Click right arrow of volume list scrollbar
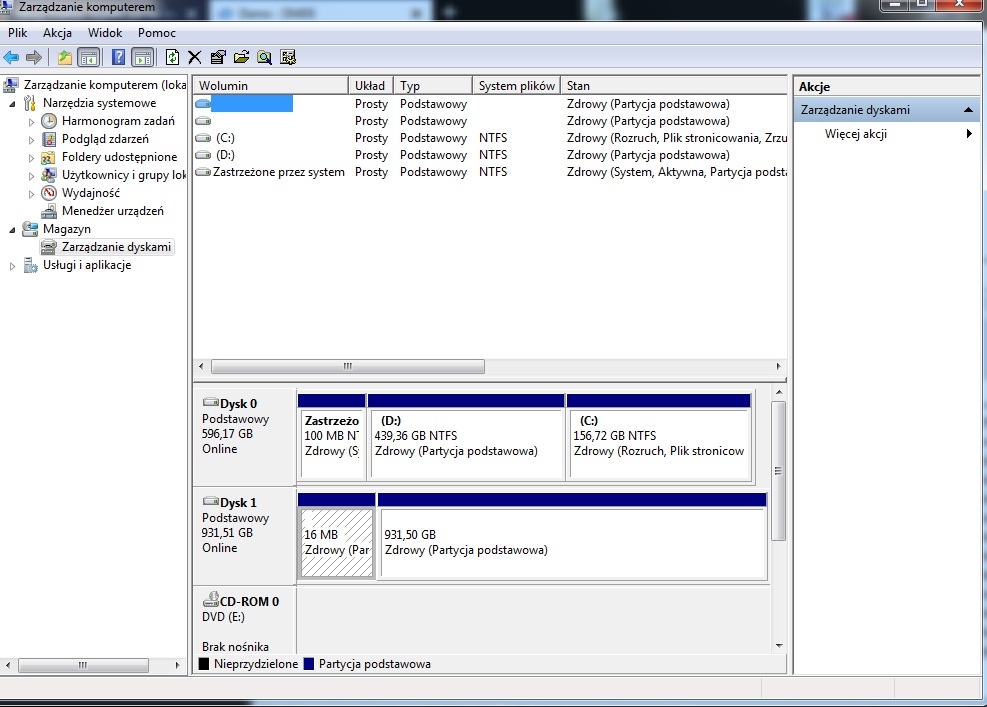The image size is (987, 707). coord(779,366)
